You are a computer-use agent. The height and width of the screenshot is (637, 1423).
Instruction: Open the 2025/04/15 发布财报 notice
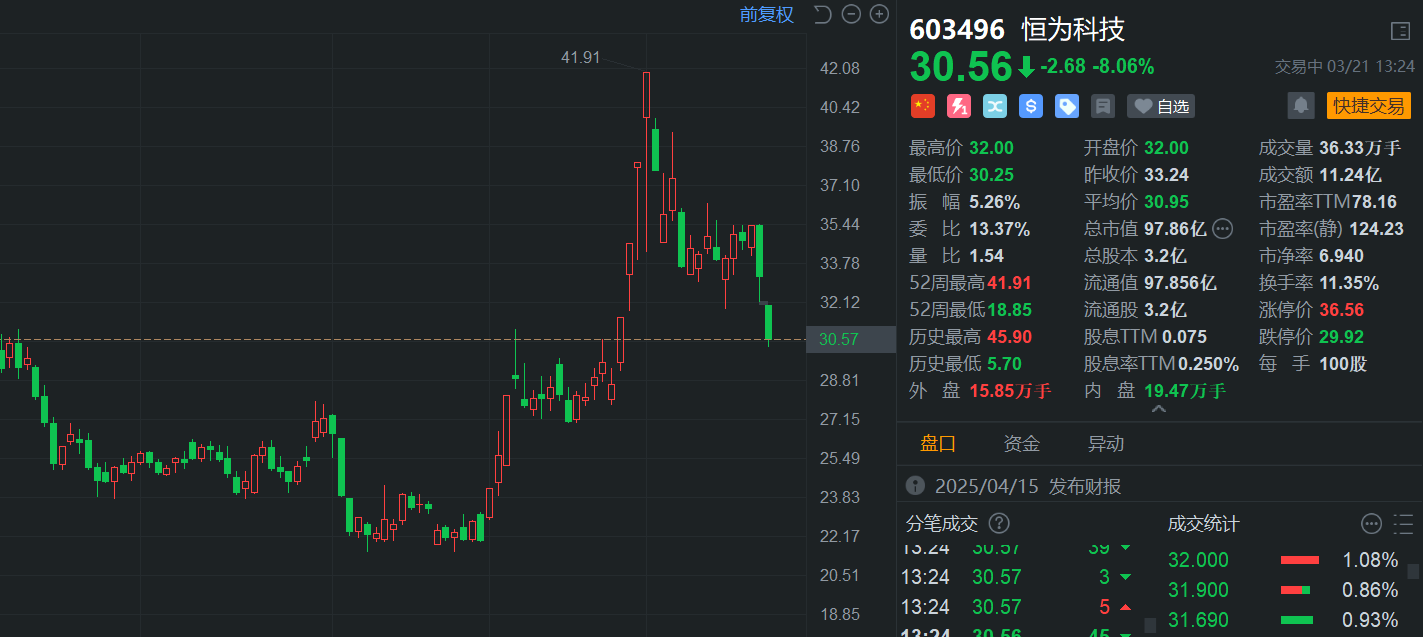tap(1028, 487)
